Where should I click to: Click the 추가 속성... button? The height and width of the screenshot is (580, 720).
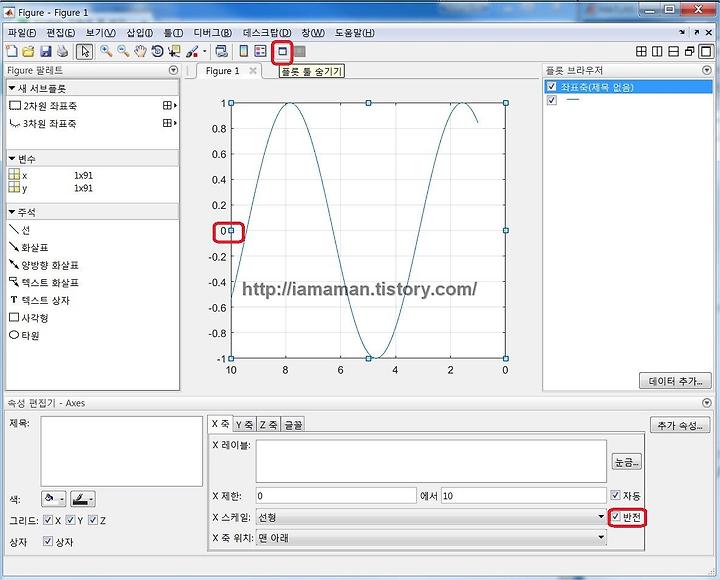(x=680, y=425)
